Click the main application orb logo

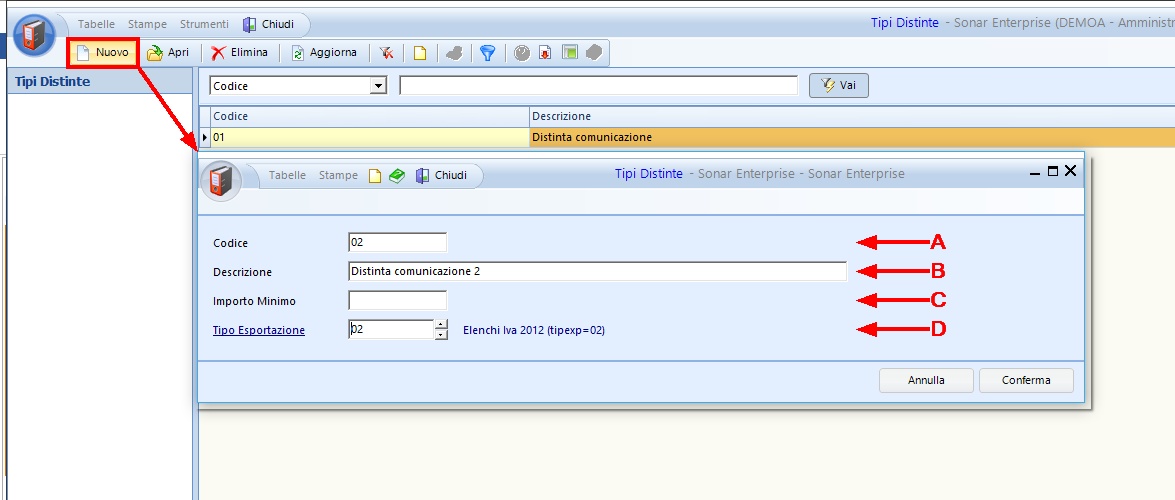[x=35, y=36]
